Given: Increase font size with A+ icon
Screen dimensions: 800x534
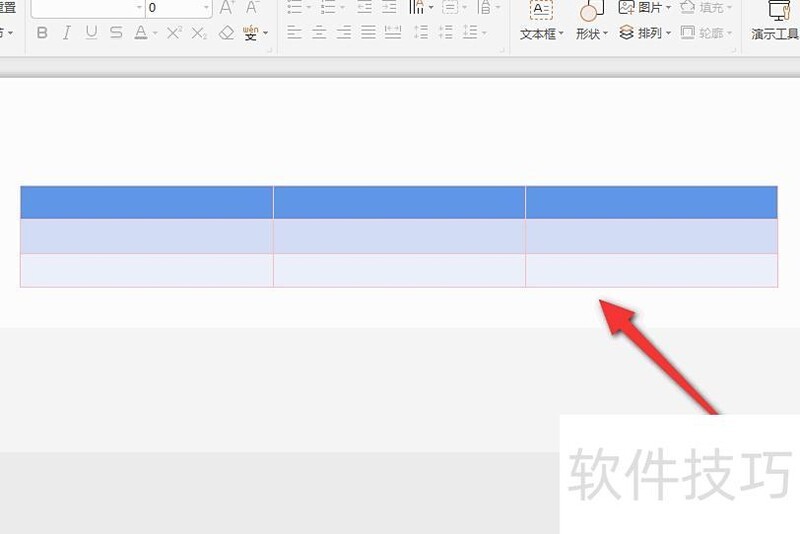Looking at the screenshot, I should coord(227,8).
